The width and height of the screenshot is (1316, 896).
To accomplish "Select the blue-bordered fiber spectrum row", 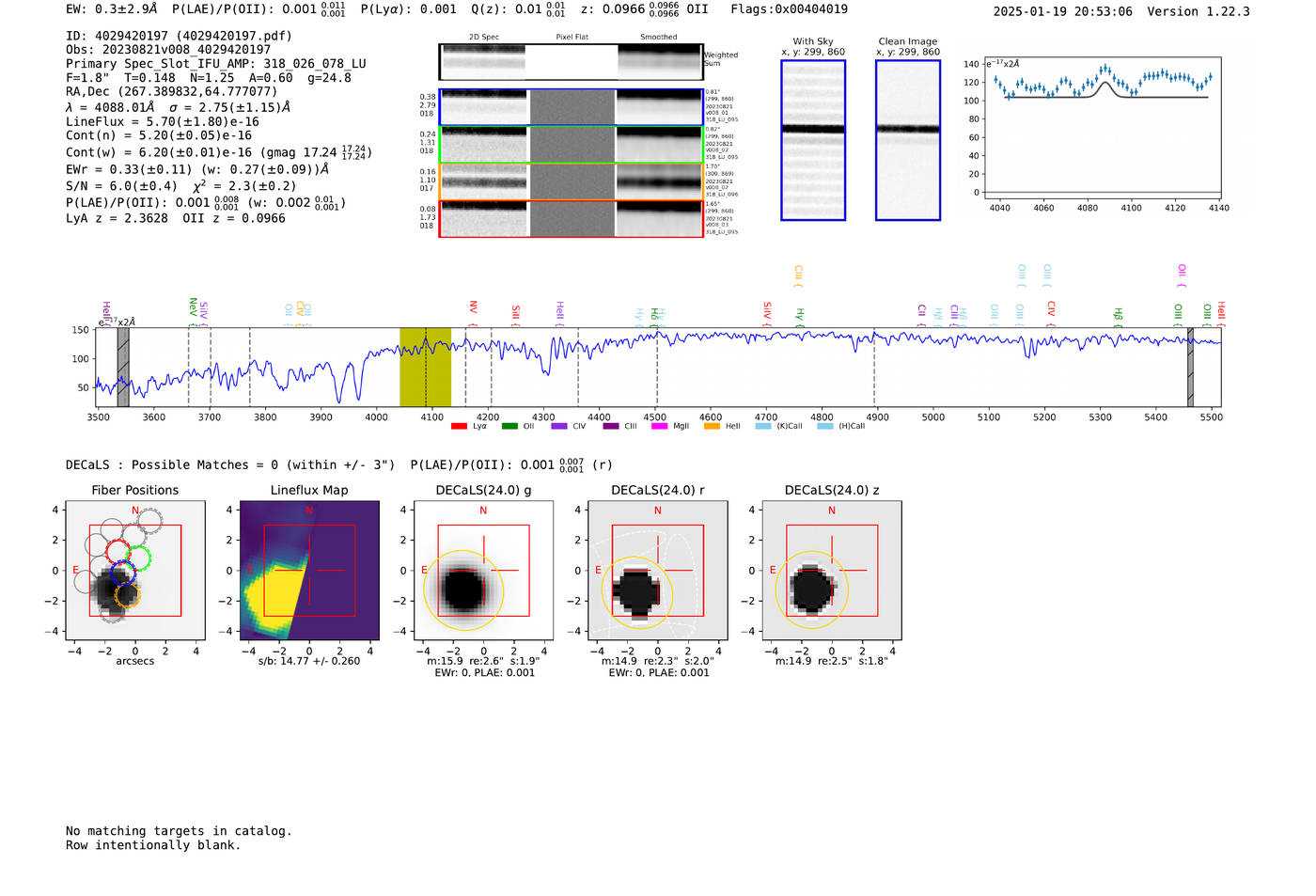I will [571, 107].
